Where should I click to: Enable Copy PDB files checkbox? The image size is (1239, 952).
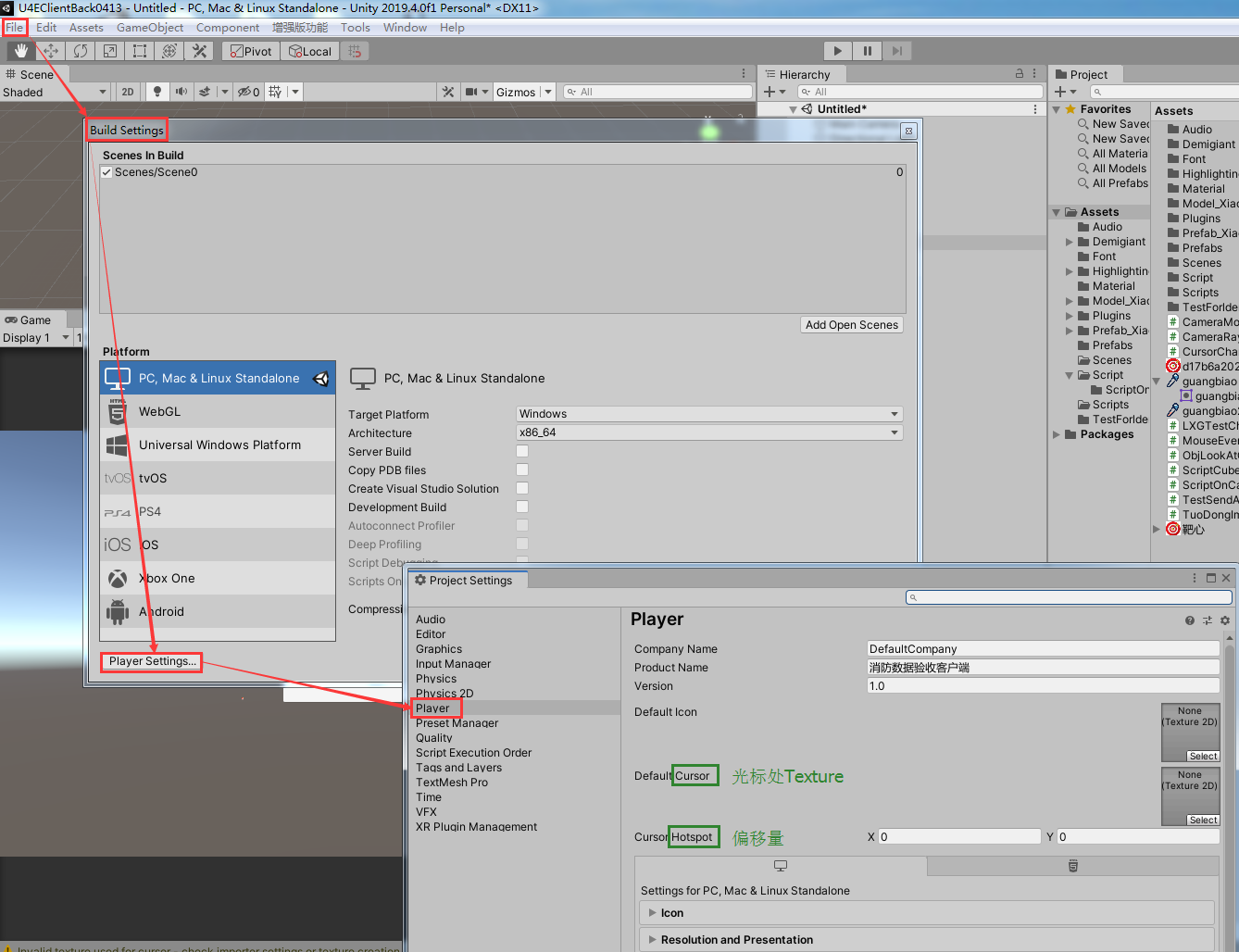[x=522, y=470]
